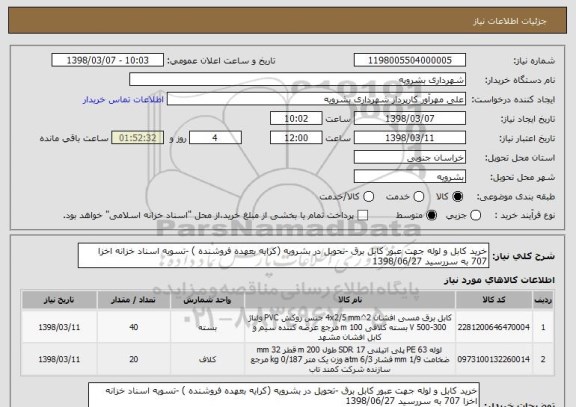Screen dimensions: 576x407
Task: Click need date 1398/03/11 in row 1
Action: pyautogui.click(x=59, y=327)
